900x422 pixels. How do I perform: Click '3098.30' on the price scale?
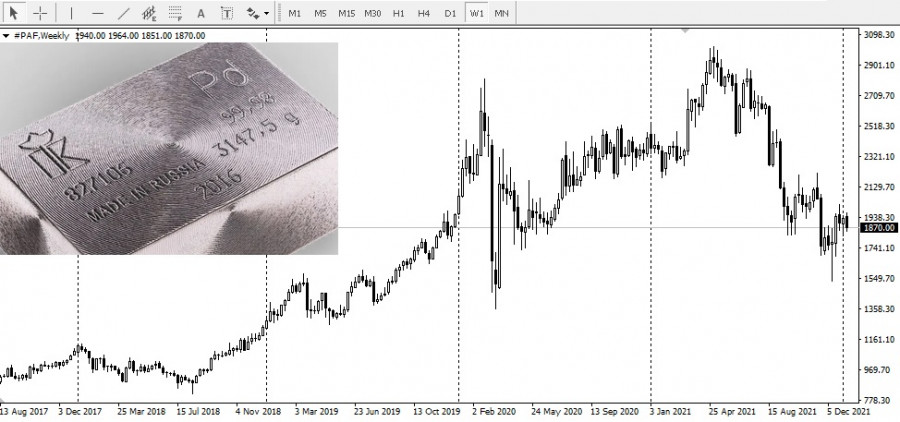[x=879, y=34]
